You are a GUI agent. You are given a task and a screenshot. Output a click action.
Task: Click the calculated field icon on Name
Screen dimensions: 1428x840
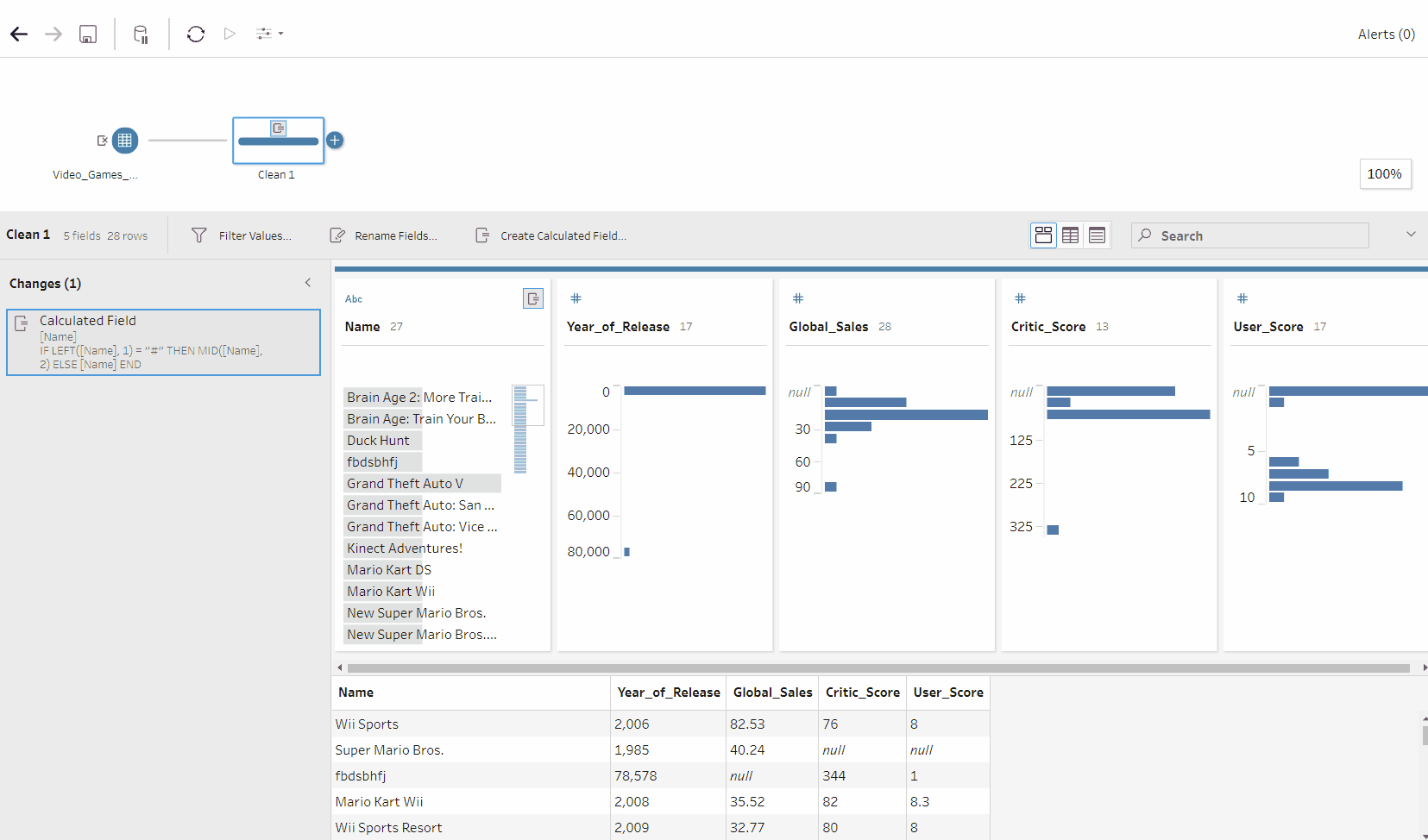[x=533, y=298]
